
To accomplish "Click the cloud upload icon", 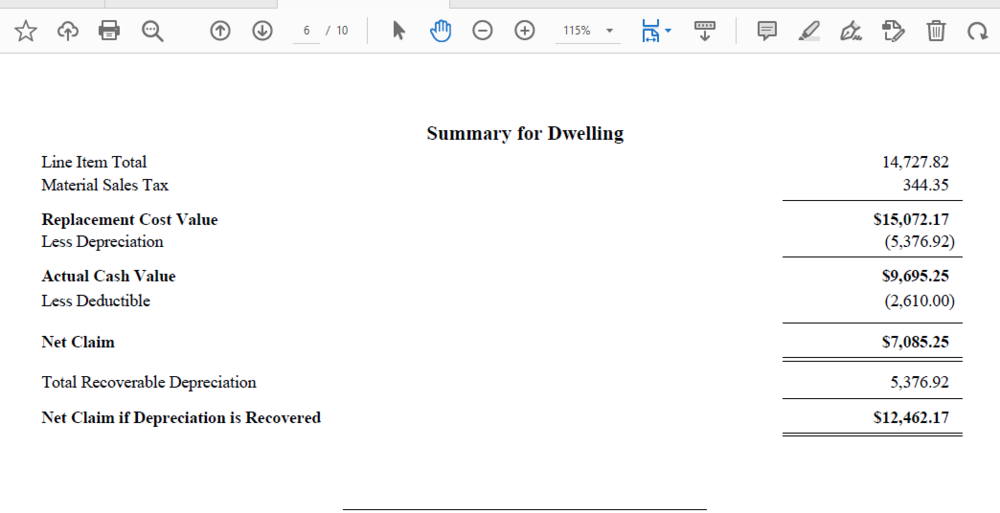I will tap(67, 31).
